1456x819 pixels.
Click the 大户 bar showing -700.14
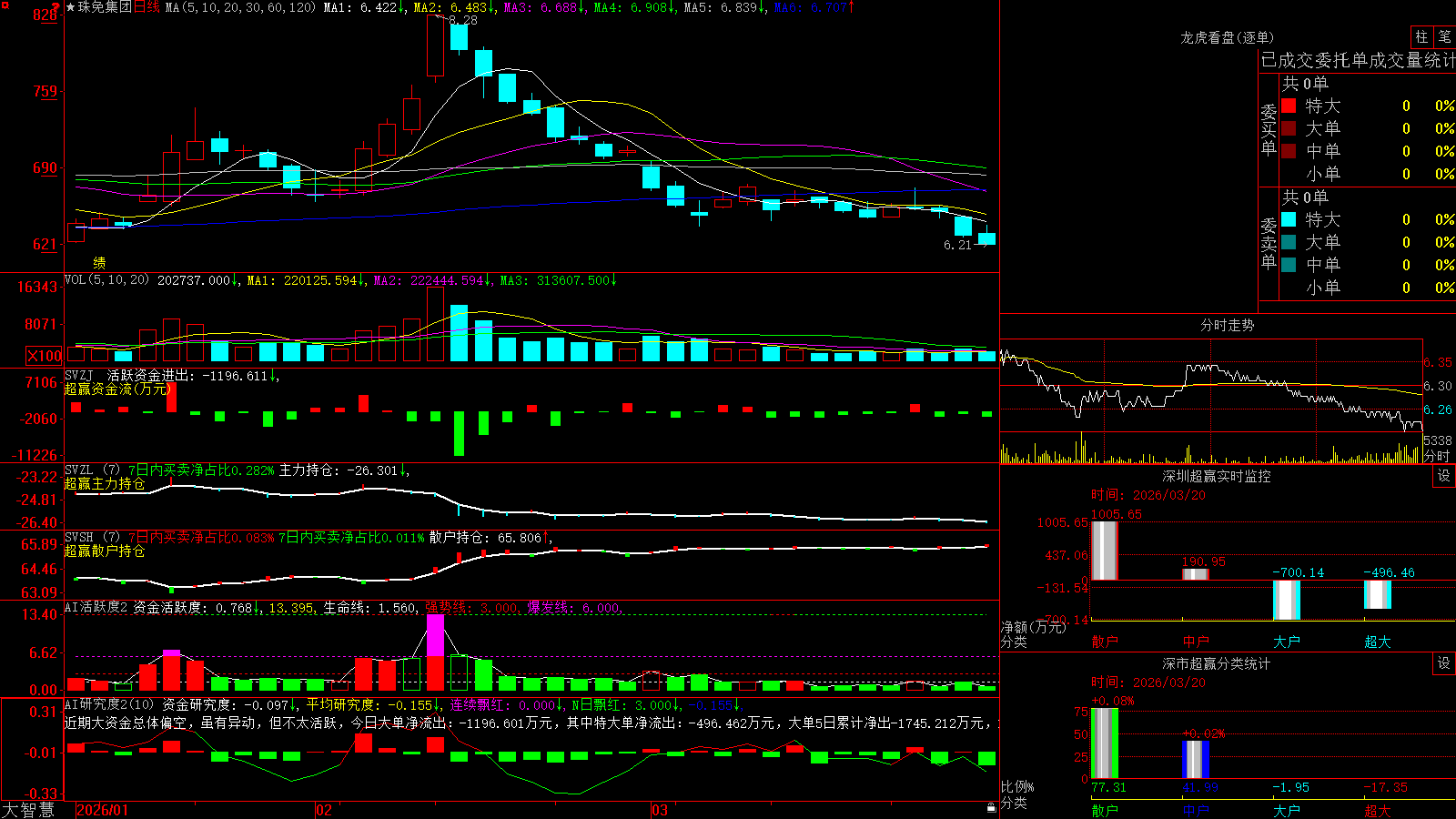click(x=1287, y=600)
